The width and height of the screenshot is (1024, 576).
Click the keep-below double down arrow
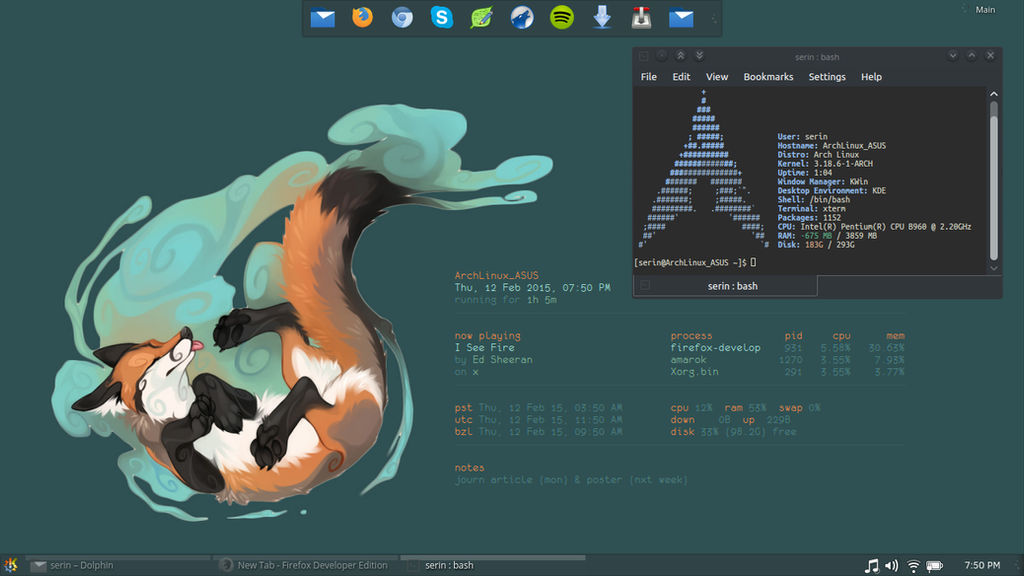click(x=699, y=56)
